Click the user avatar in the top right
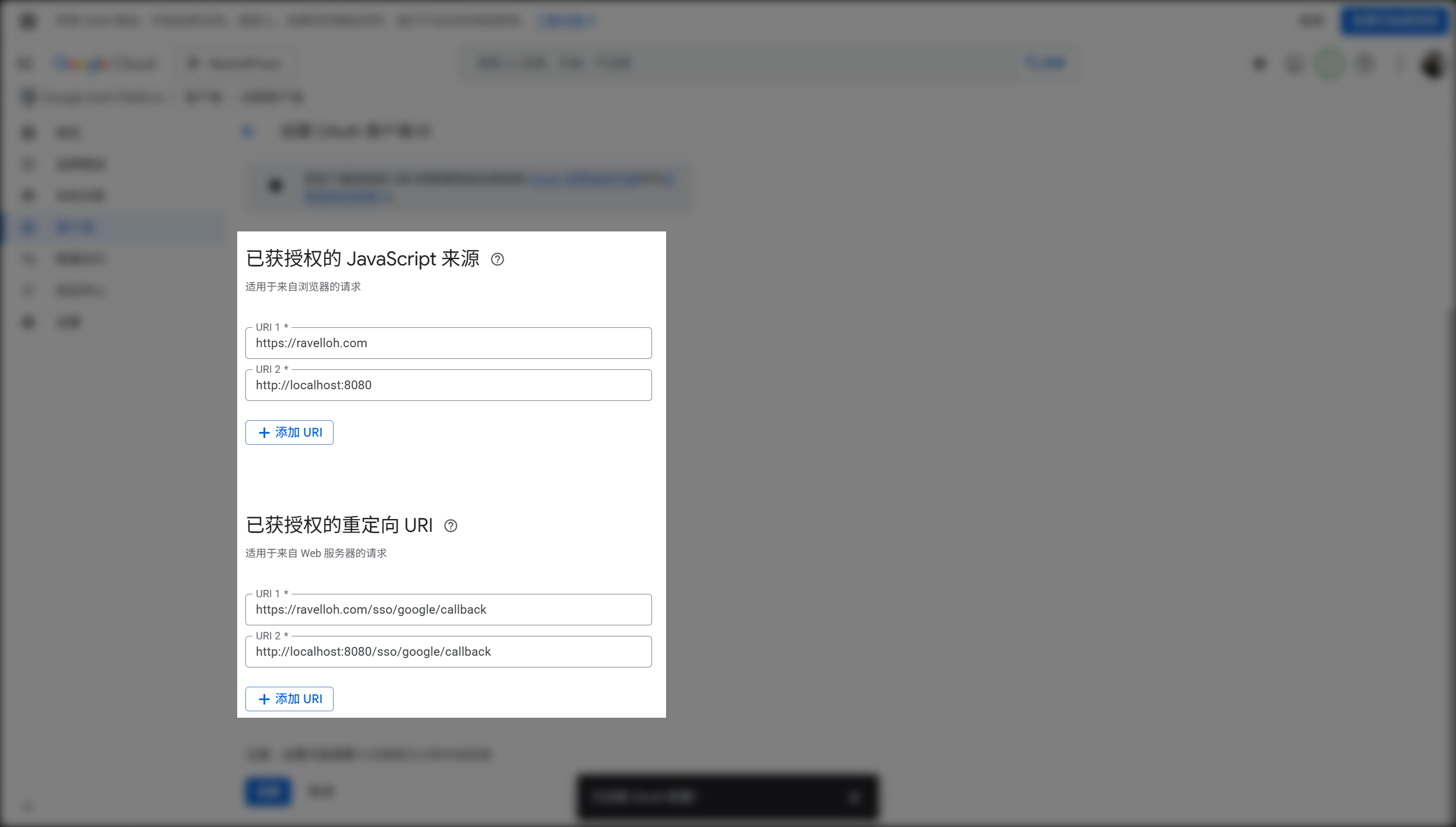Viewport: 1456px width, 827px height. coord(1432,64)
